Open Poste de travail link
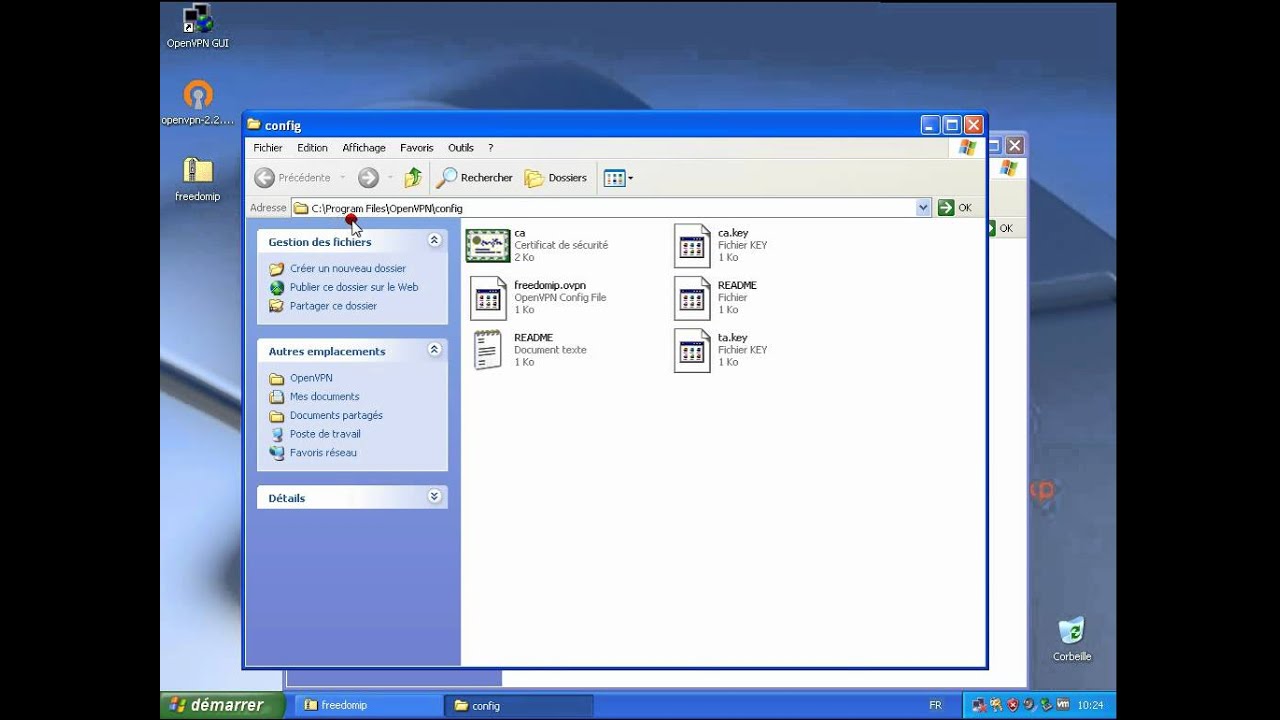This screenshot has height=720, width=1280. pyautogui.click(x=325, y=434)
